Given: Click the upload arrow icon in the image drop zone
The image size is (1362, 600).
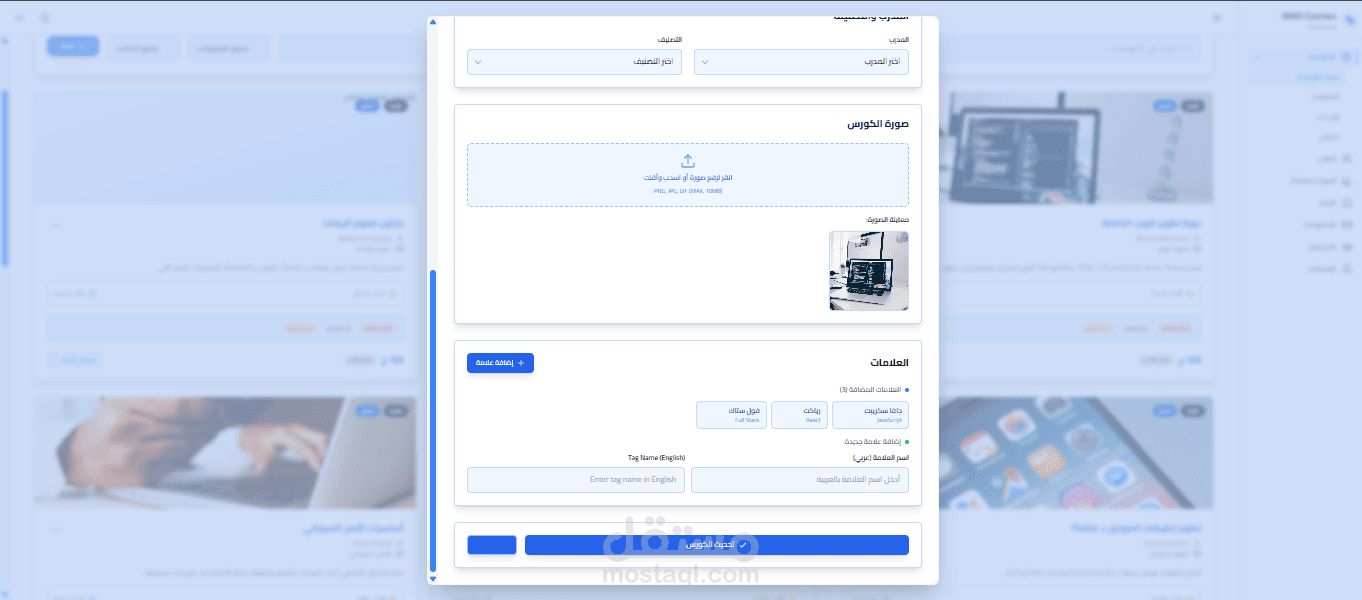Looking at the screenshot, I should point(688,161).
